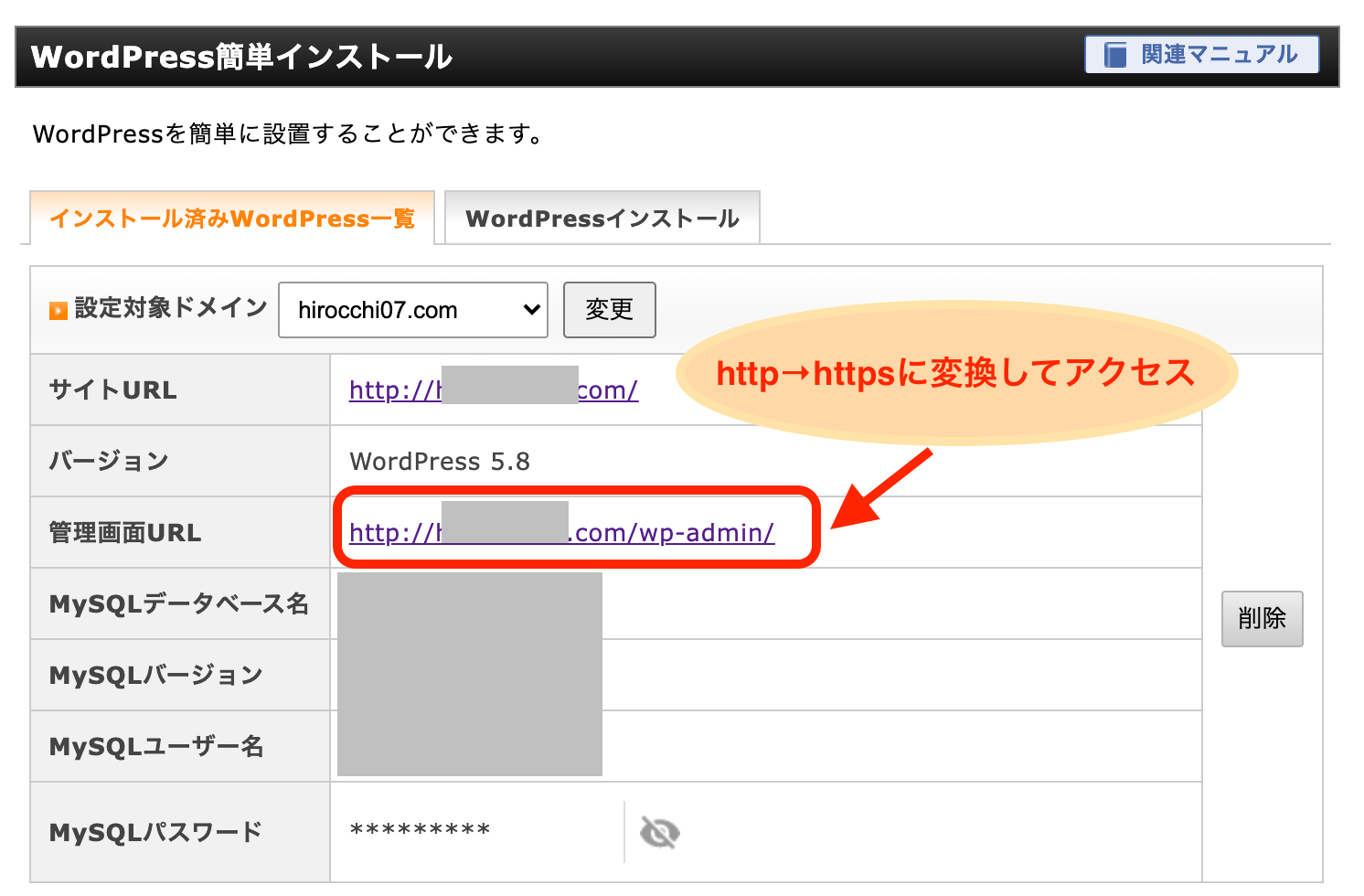Screen dimensions: 1364x896
Task: Click the masked ********* password text
Action: coord(421,830)
